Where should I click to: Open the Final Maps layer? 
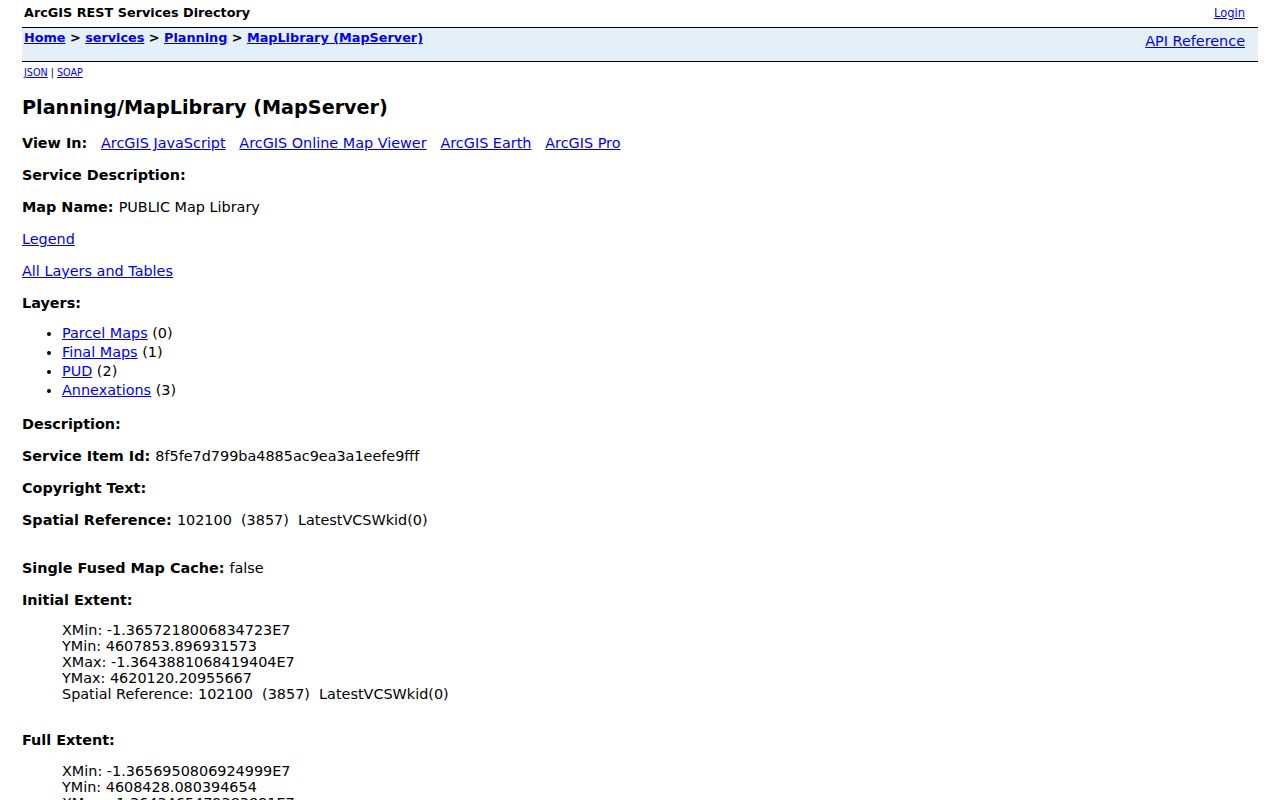[99, 352]
